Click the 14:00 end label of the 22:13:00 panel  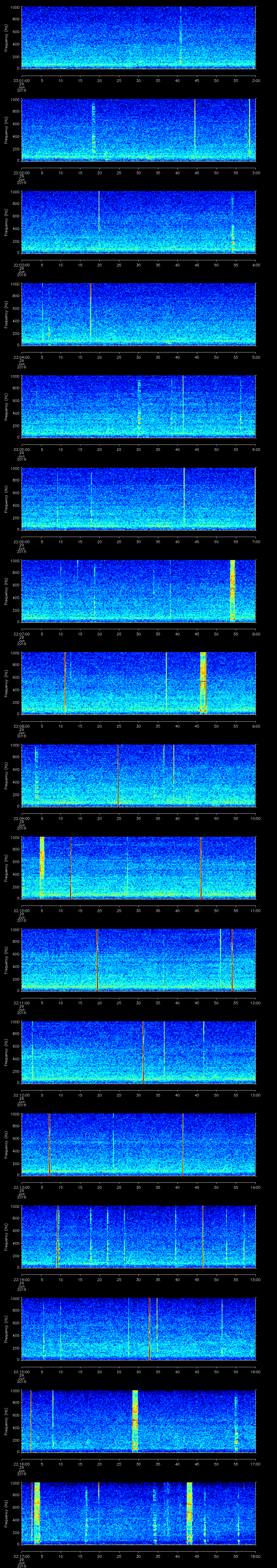(x=255, y=1187)
